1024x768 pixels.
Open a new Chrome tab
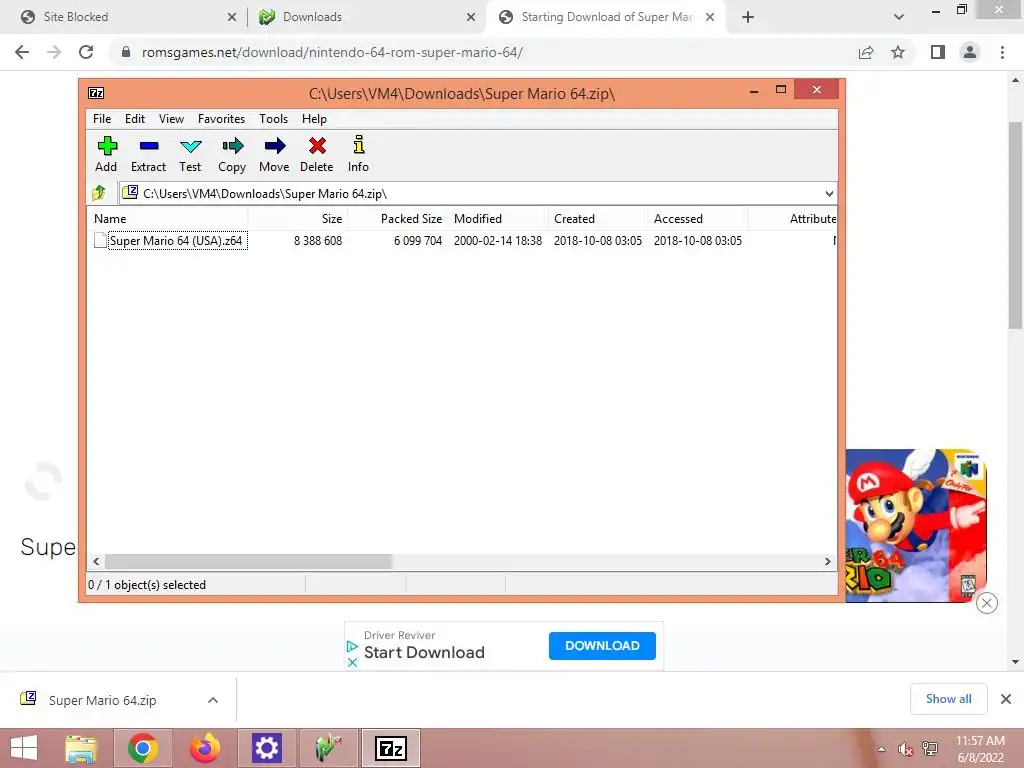coord(748,17)
